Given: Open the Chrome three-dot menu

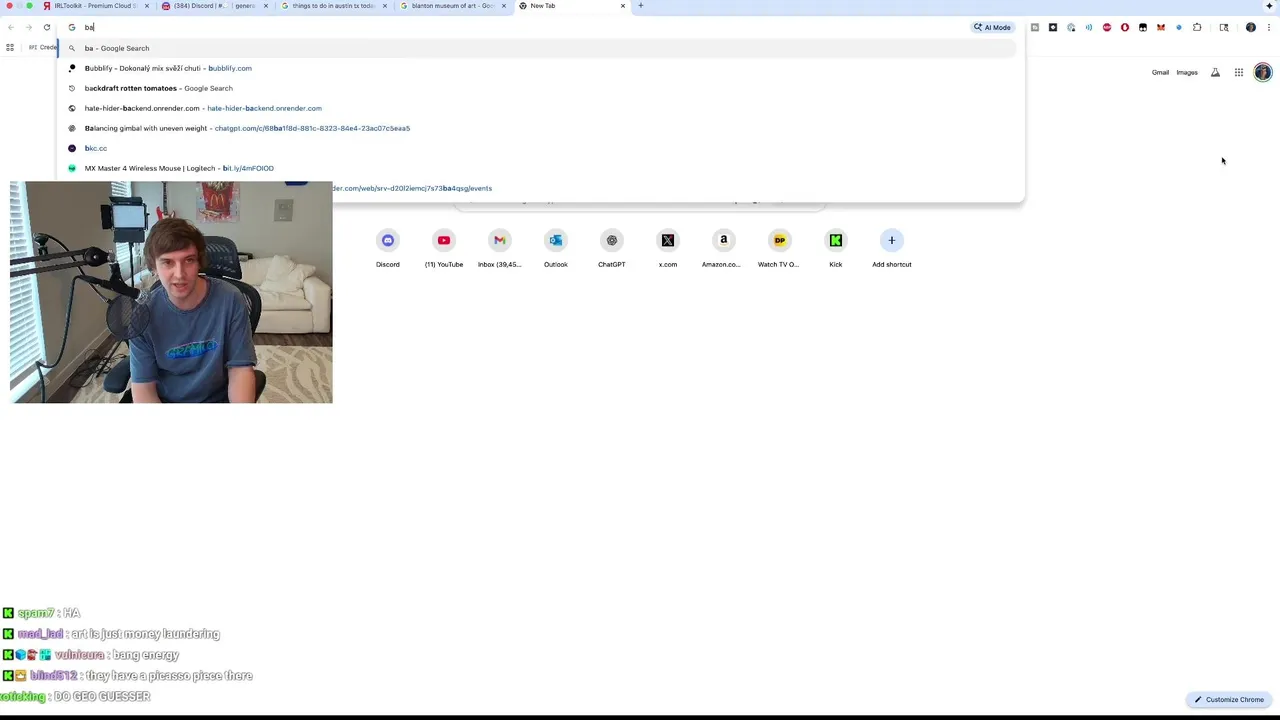Looking at the screenshot, I should coord(1269,27).
